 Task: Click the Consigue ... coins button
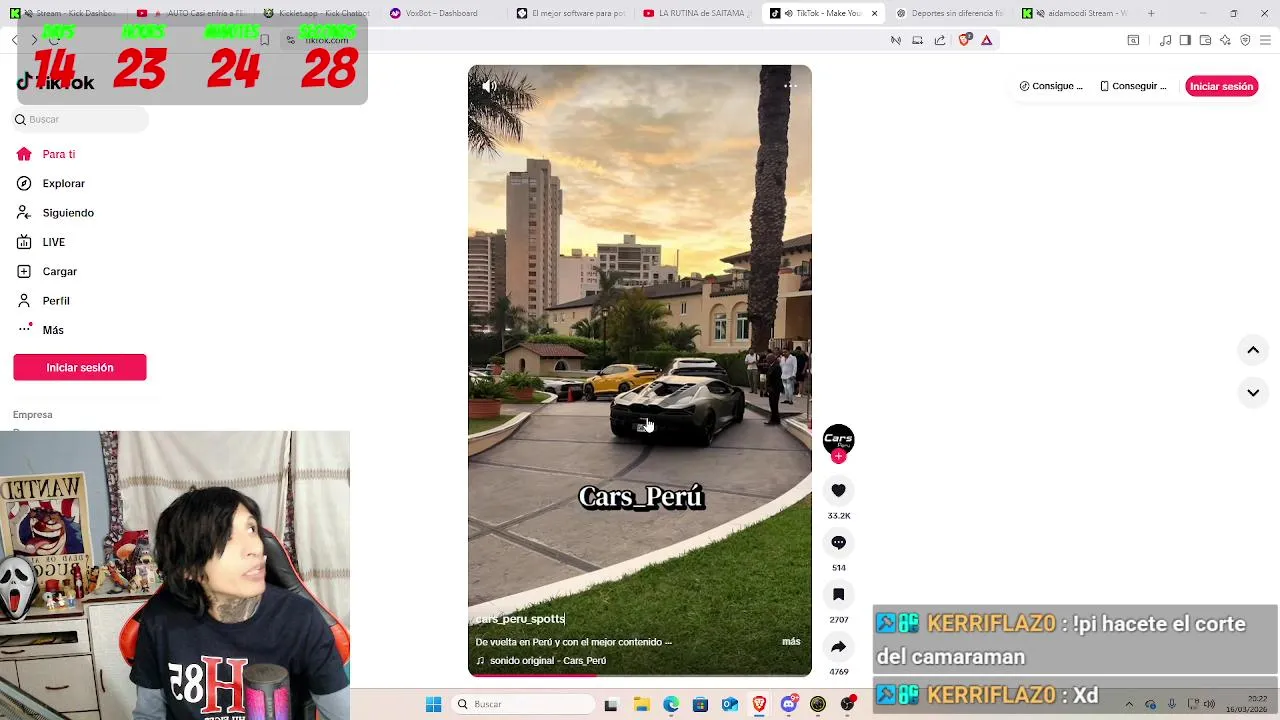pos(1051,86)
